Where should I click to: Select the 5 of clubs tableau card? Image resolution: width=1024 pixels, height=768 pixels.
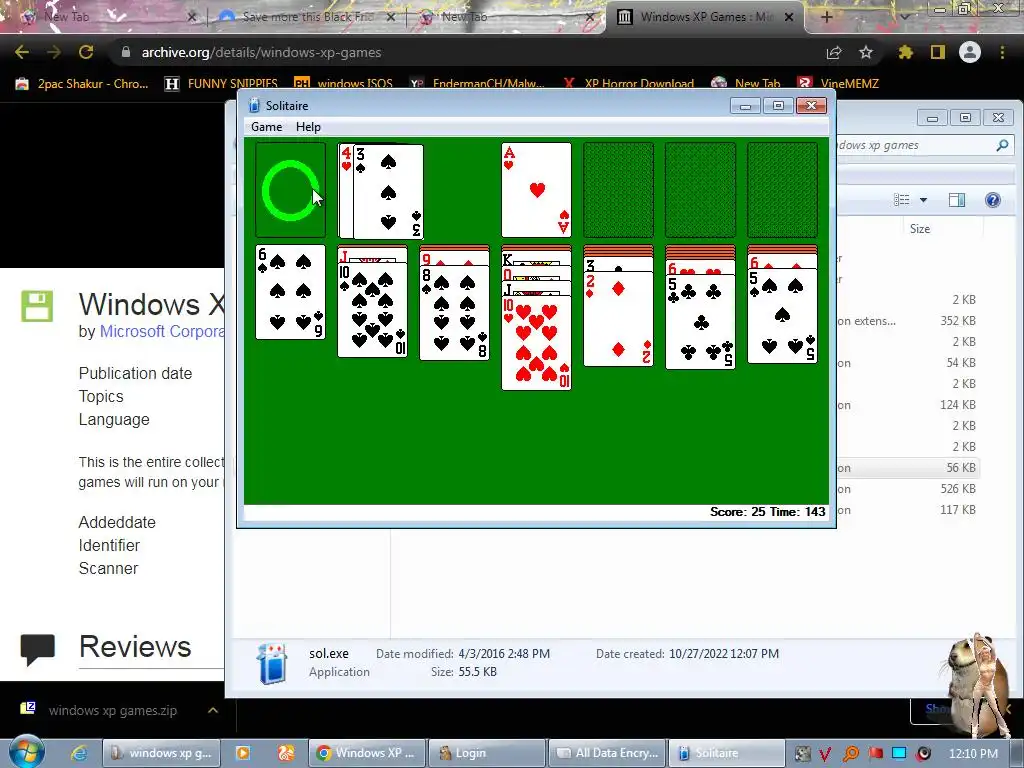(700, 322)
